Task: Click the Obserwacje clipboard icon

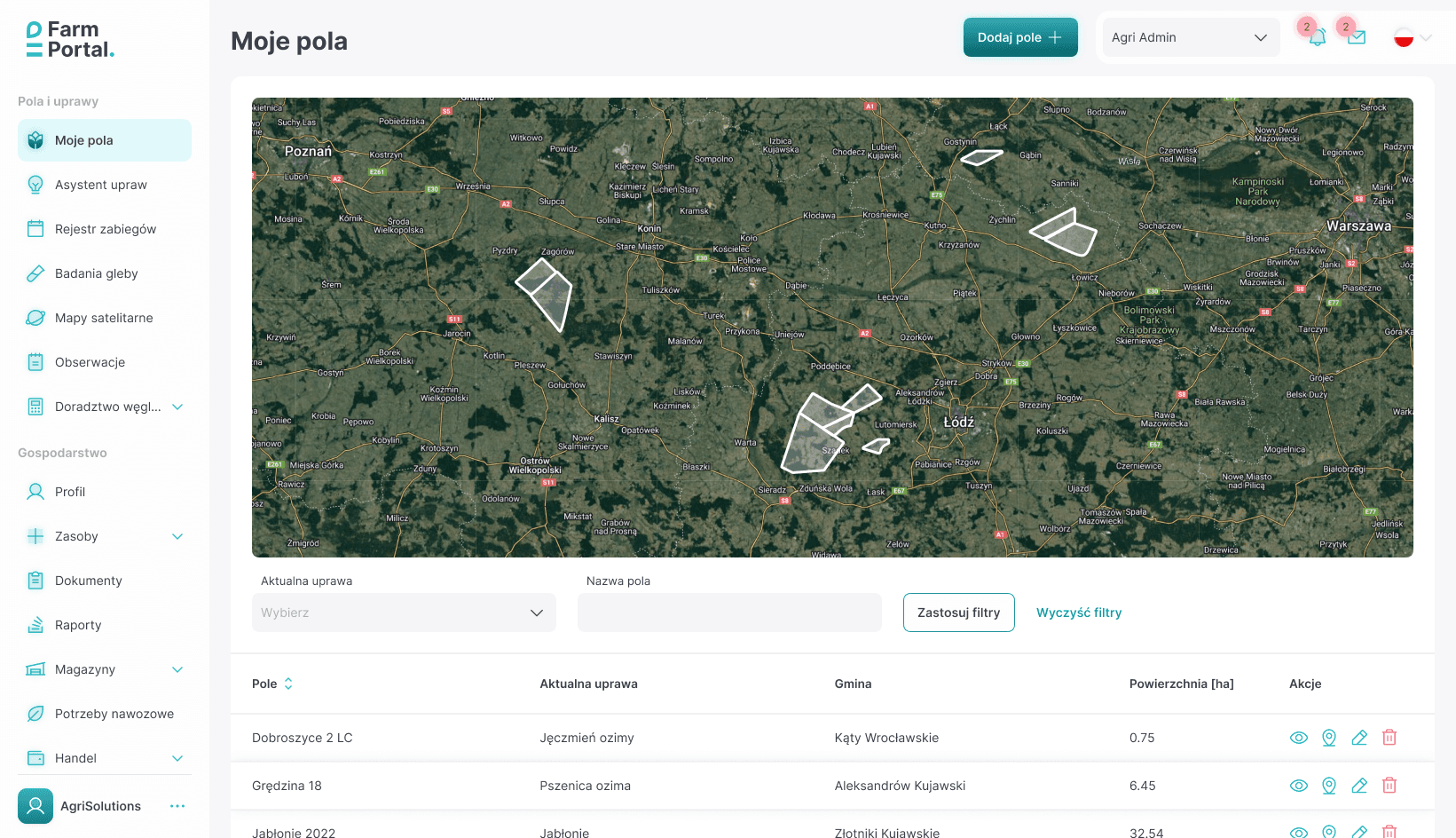Action: coord(35,362)
